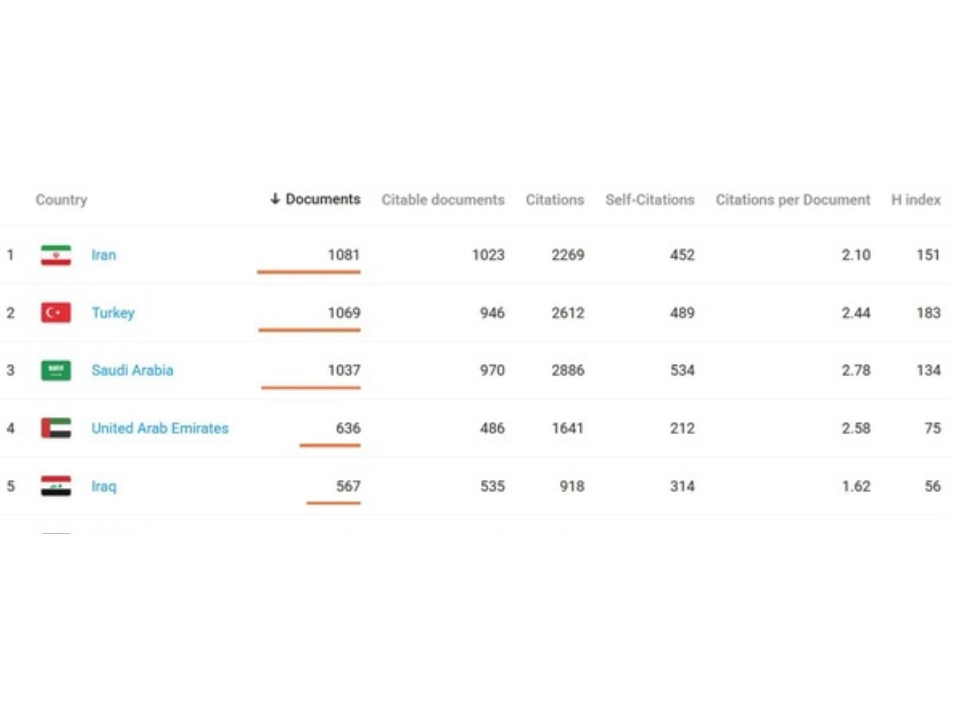This screenshot has width=960, height=720.
Task: Click the Turkey flag icon
Action: pos(56,313)
